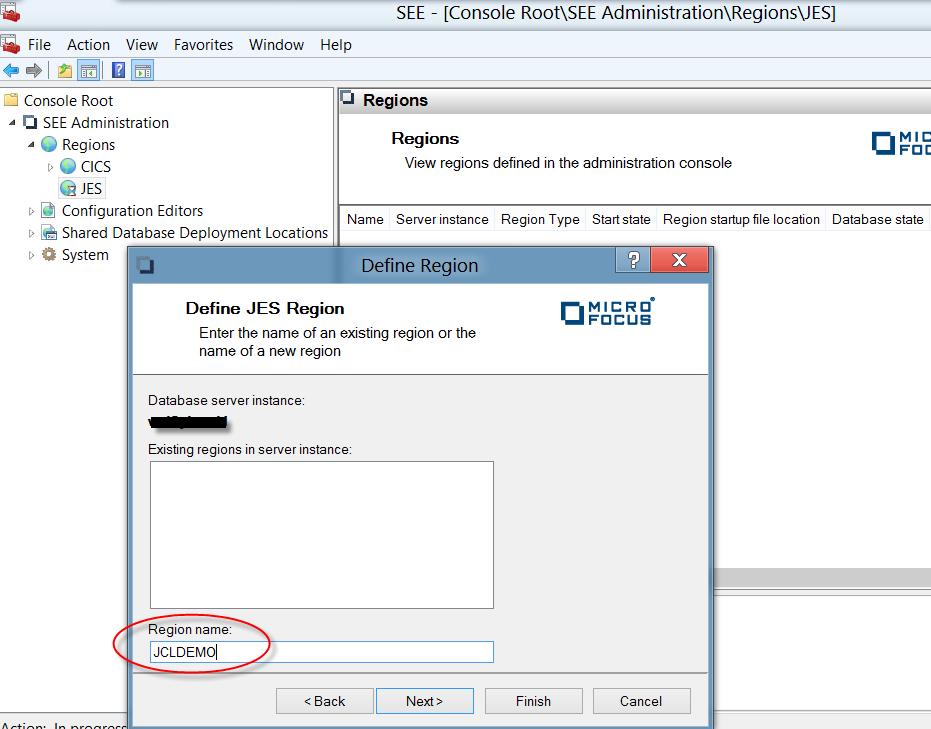
Task: Select SEE Administration tree label
Action: click(106, 123)
